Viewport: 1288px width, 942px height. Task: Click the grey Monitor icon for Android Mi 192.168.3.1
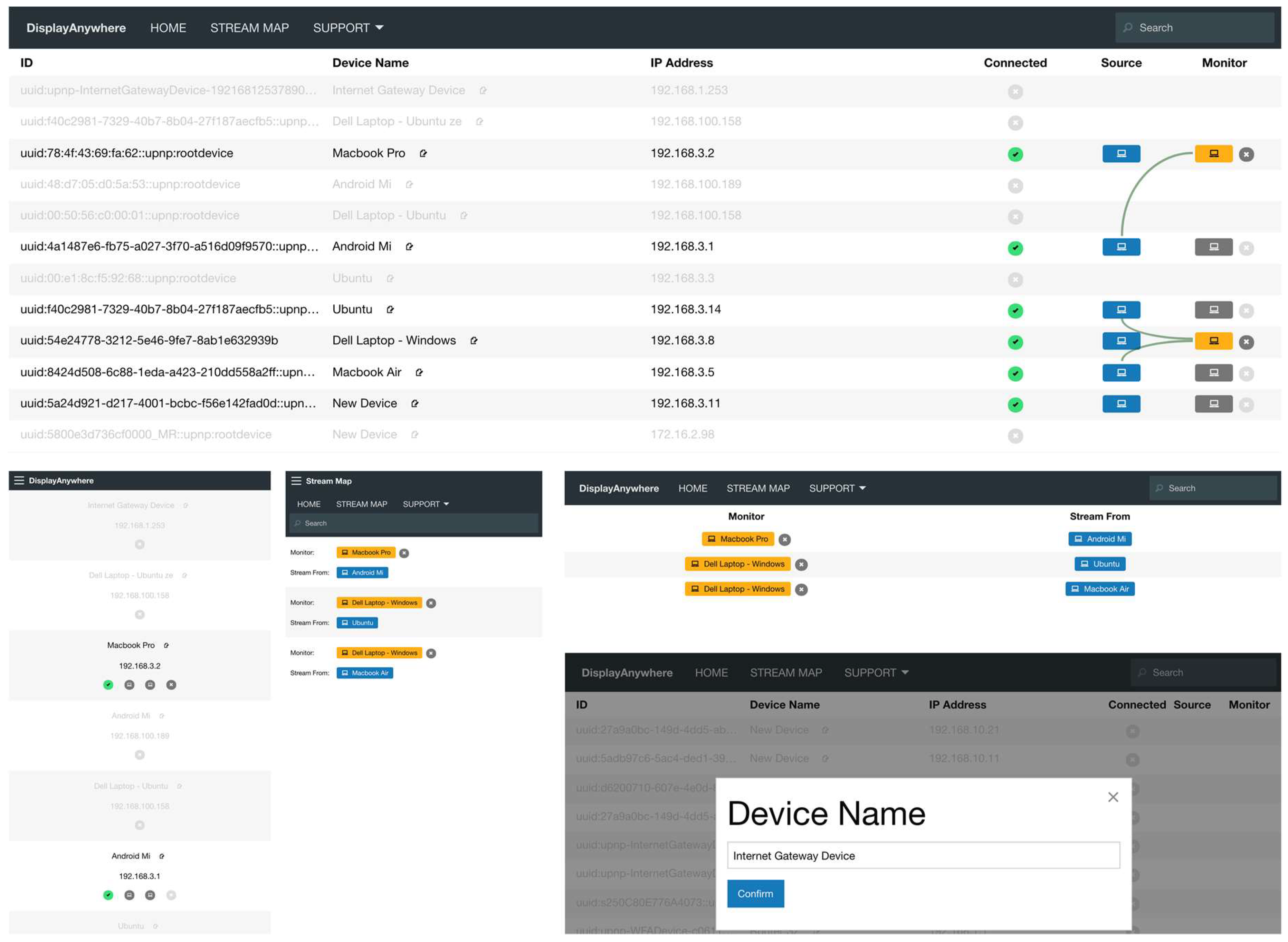1213,247
